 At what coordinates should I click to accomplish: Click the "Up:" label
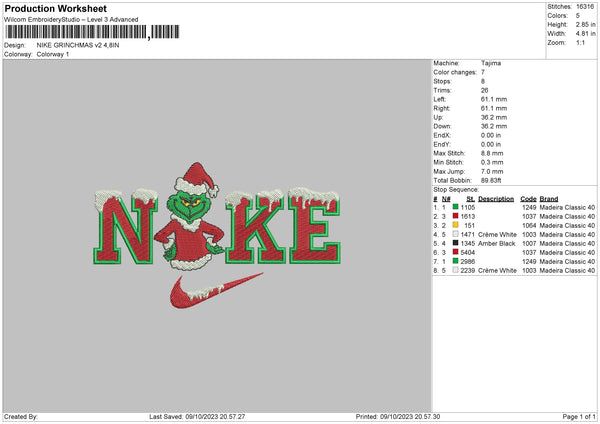[438, 117]
